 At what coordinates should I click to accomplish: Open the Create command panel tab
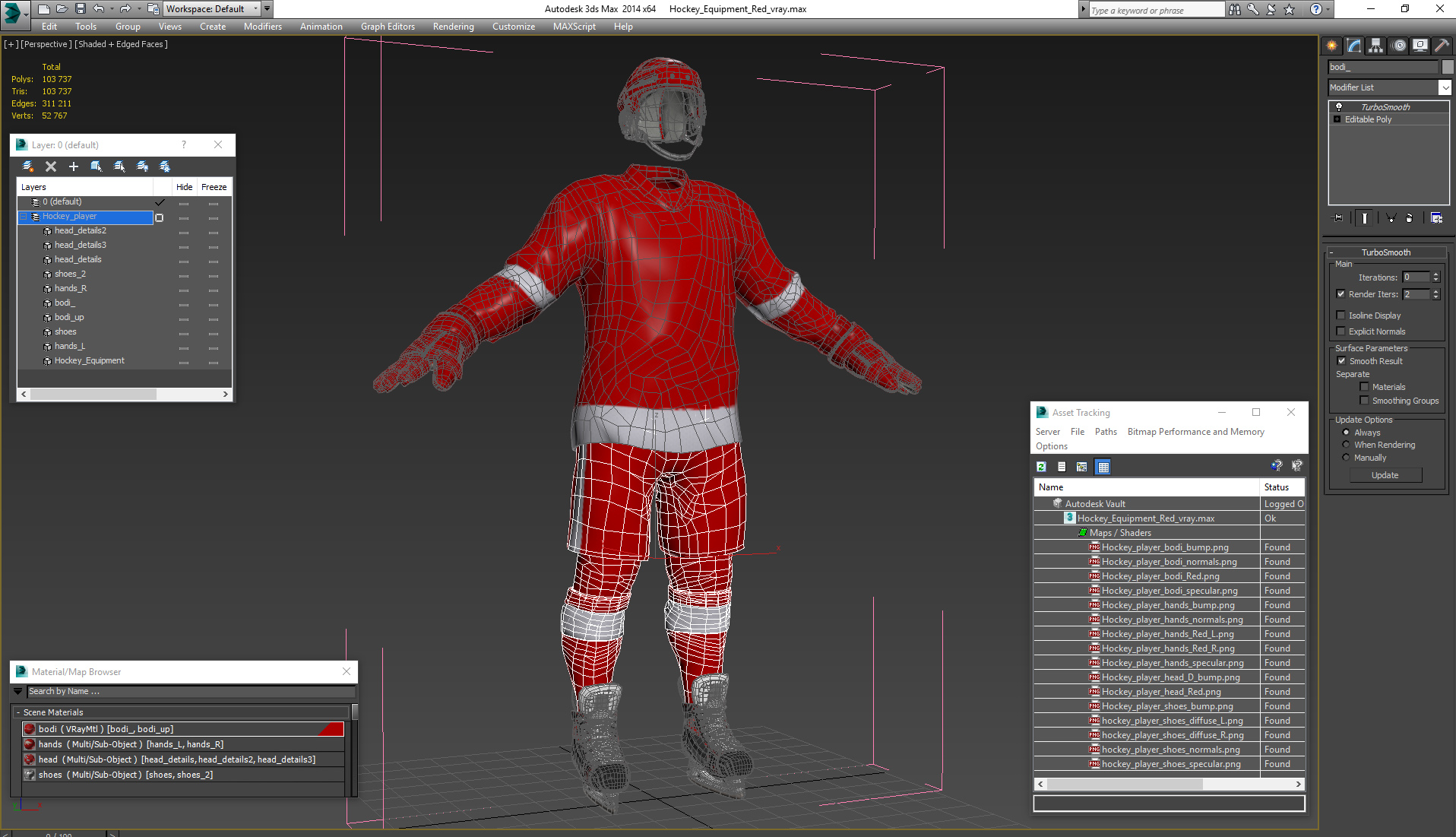click(x=1332, y=46)
